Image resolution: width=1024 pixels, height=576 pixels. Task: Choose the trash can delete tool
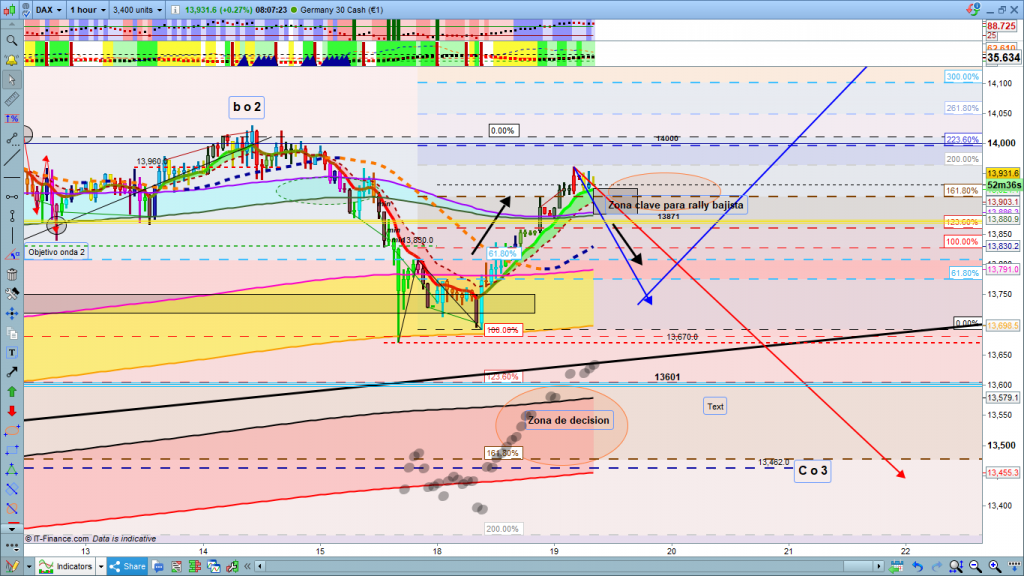(x=11, y=274)
